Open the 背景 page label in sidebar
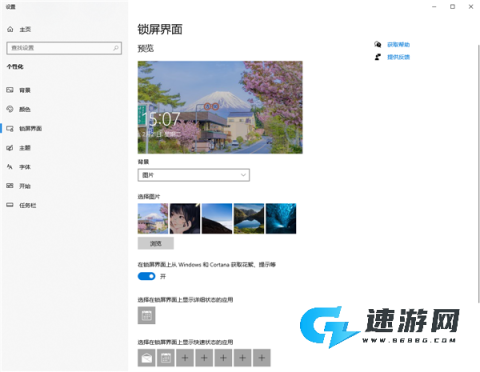480x372 pixels. tap(25, 90)
